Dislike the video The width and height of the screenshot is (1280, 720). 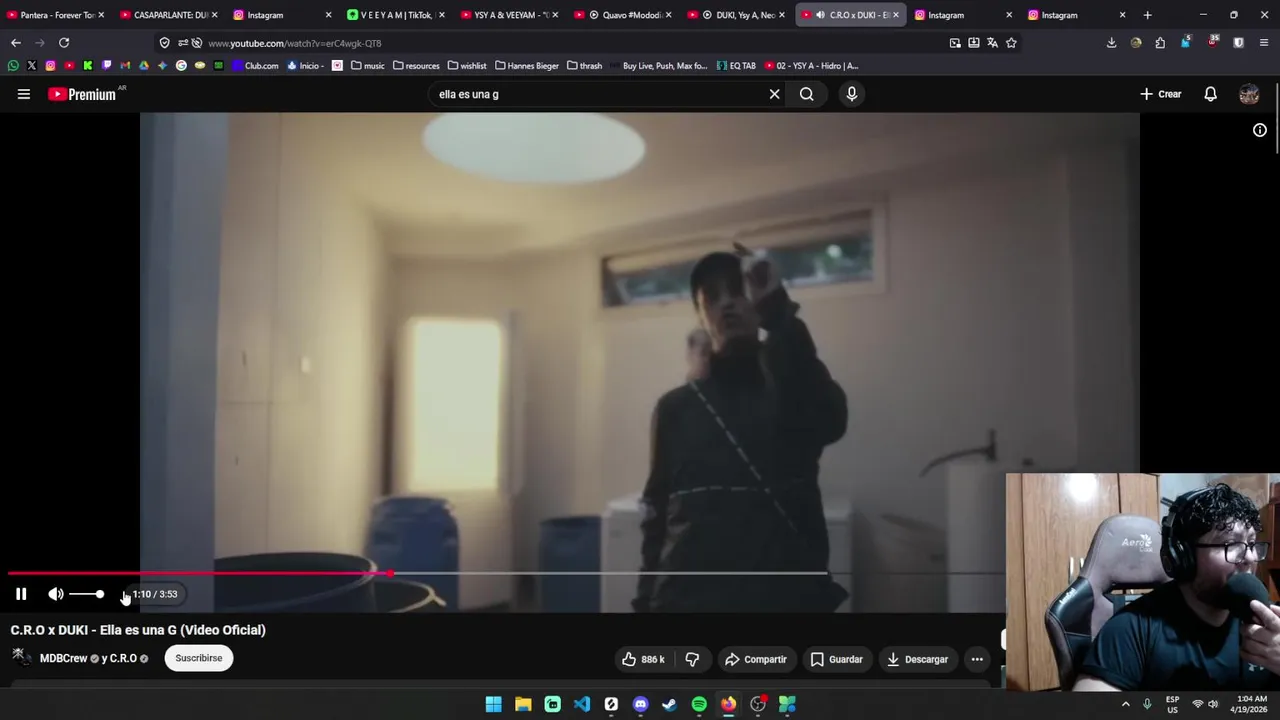pos(692,659)
